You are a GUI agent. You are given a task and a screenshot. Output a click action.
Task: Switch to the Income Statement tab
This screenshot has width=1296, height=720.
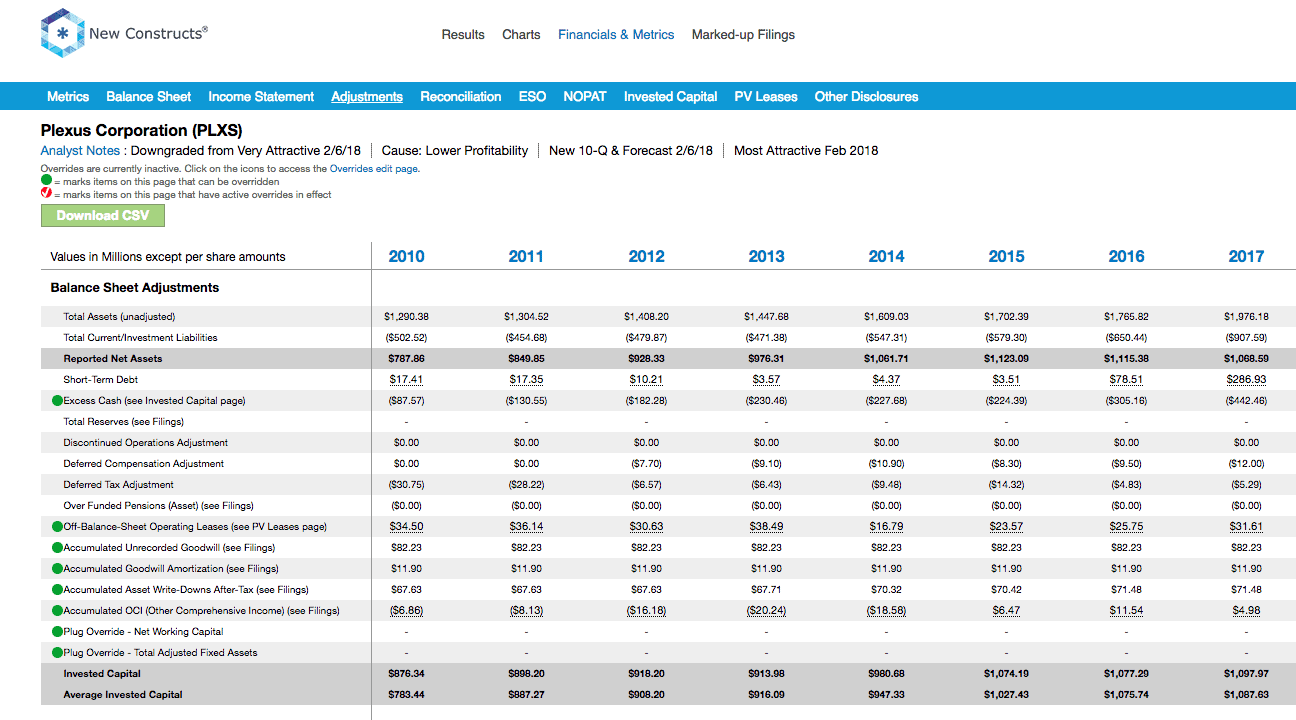click(x=261, y=97)
